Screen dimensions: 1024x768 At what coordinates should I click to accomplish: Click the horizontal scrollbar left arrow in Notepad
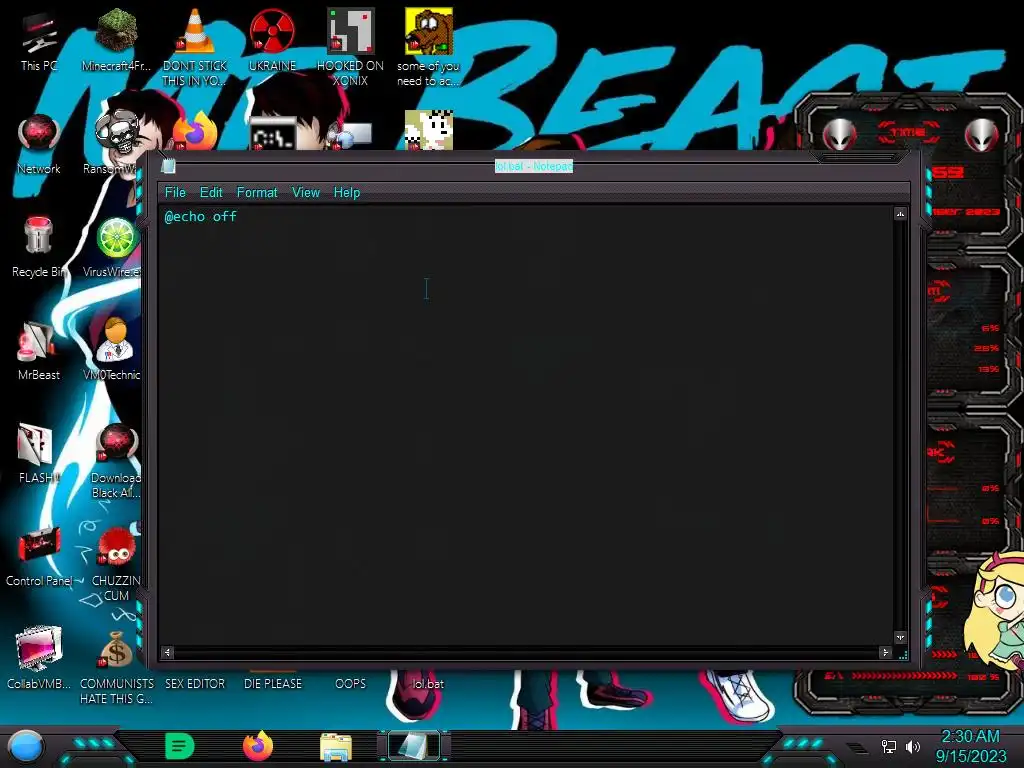(x=168, y=652)
